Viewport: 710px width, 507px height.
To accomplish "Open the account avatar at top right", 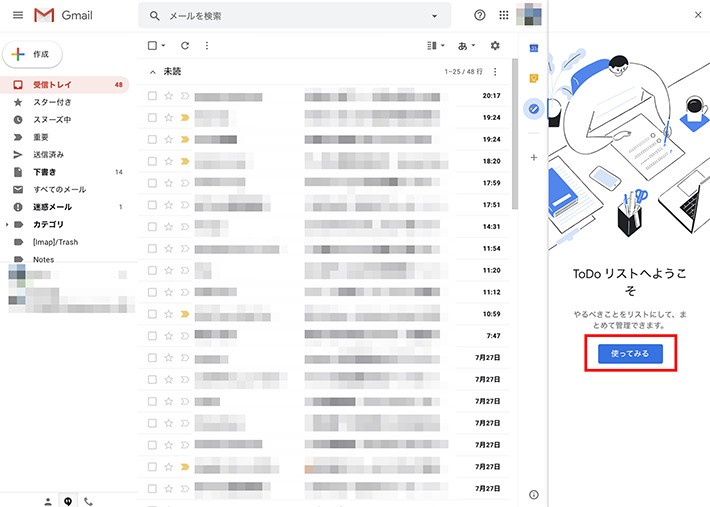I will [x=529, y=14].
